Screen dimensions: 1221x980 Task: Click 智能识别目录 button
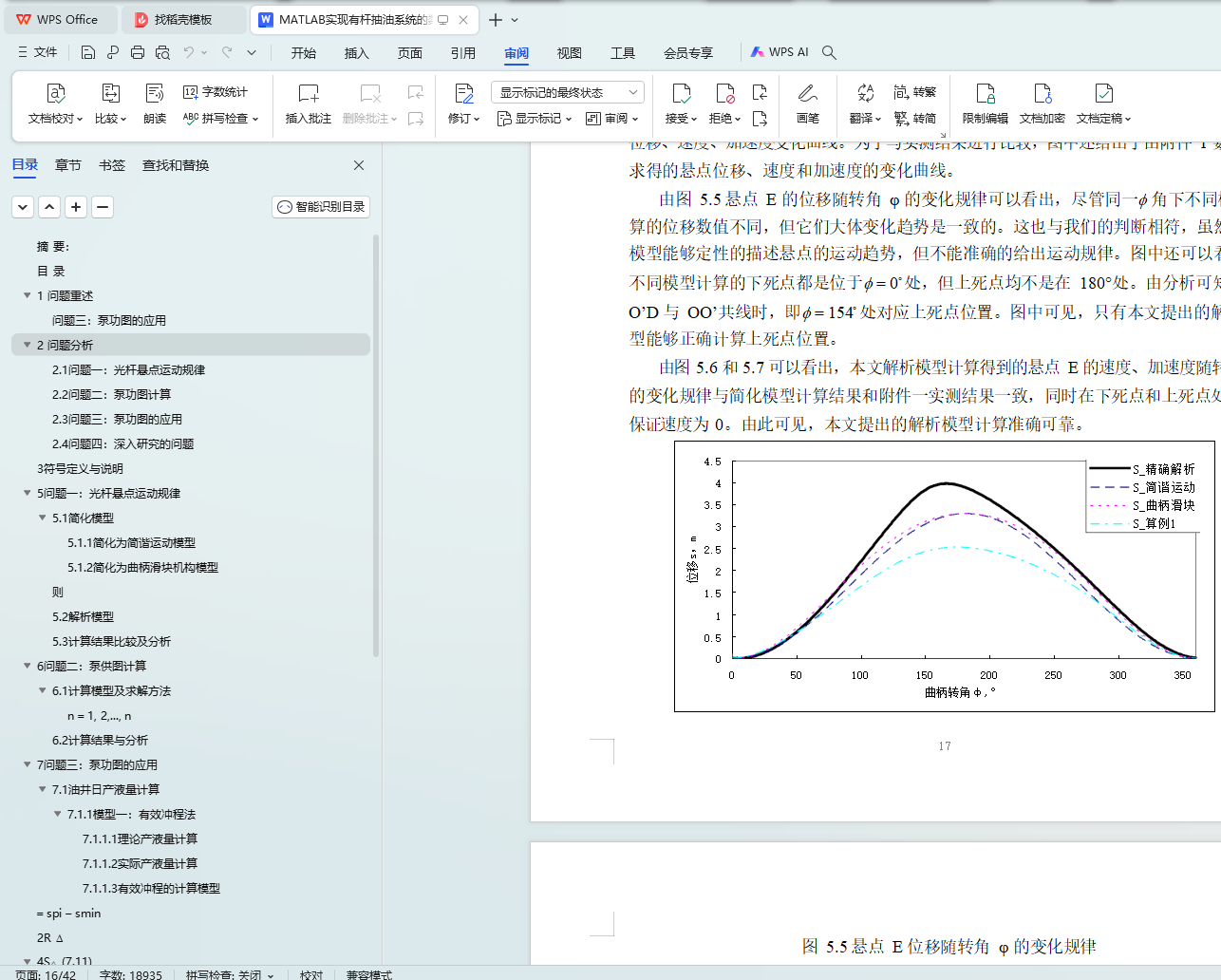click(x=321, y=206)
